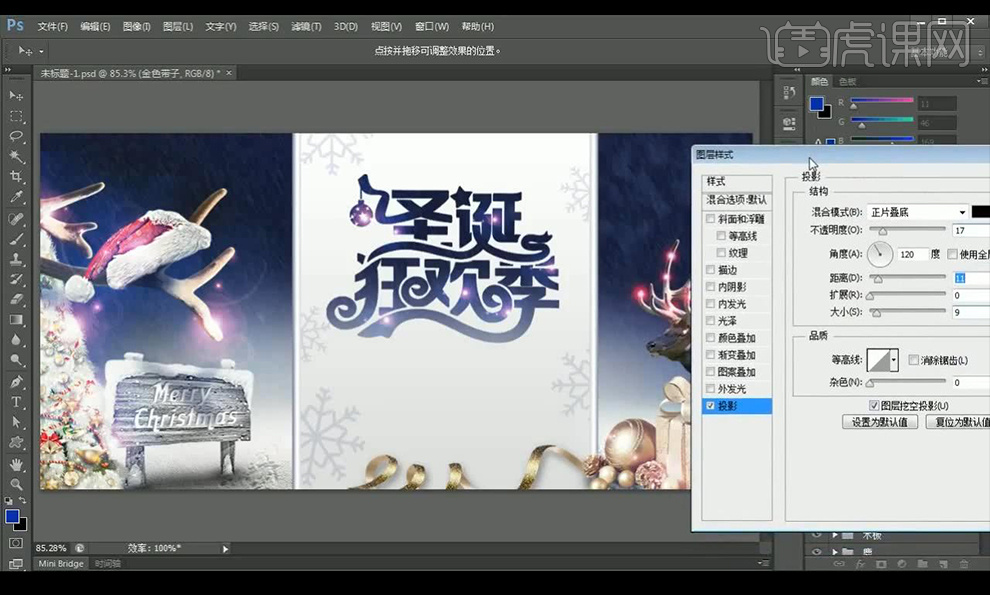Viewport: 990px width, 595px height.
Task: Change the screen mode
Action: (x=16, y=563)
